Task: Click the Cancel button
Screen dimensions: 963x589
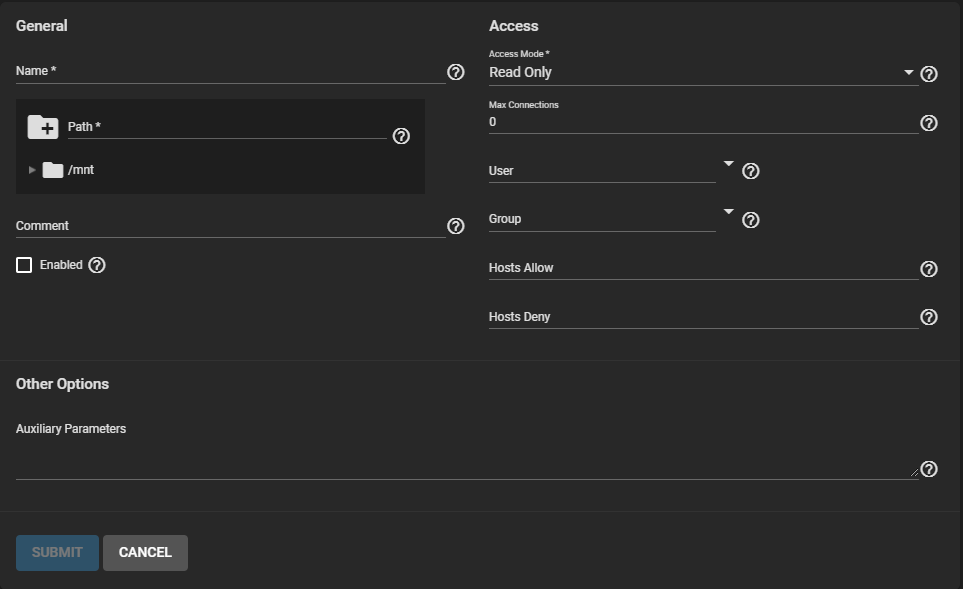Action: click(x=145, y=553)
